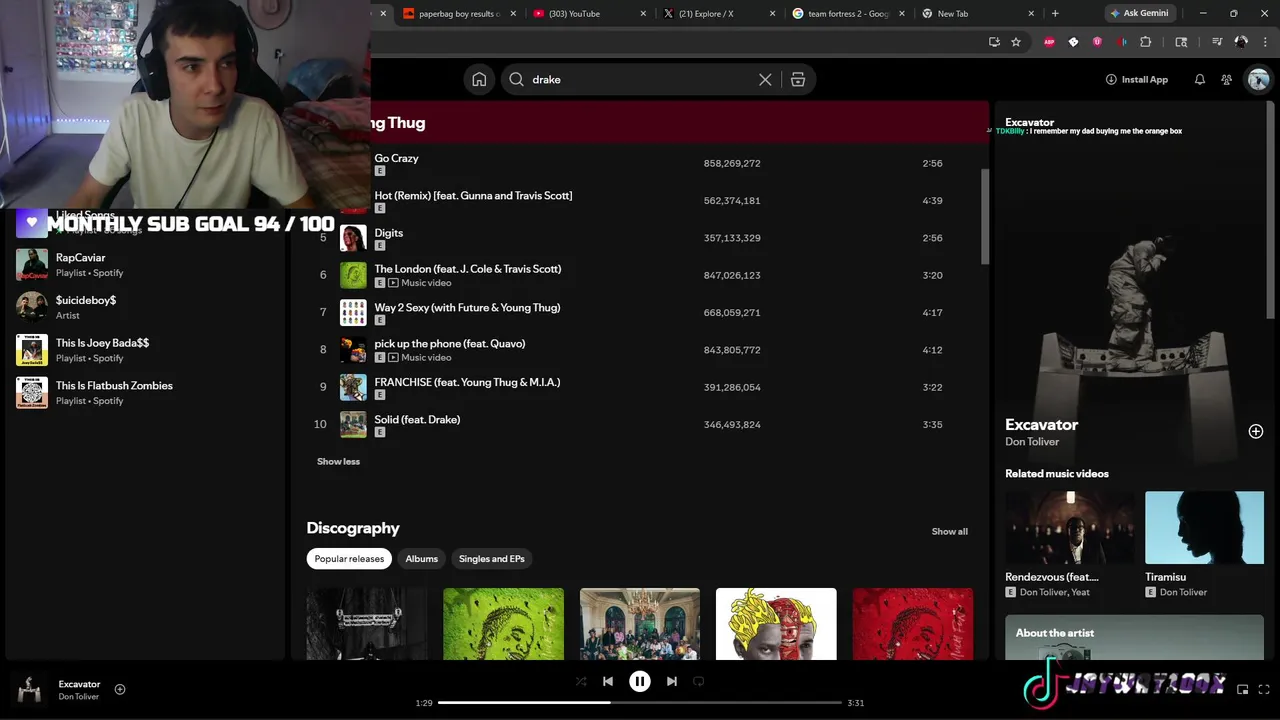Clear the search field text
The height and width of the screenshot is (720, 1280).
(x=765, y=79)
